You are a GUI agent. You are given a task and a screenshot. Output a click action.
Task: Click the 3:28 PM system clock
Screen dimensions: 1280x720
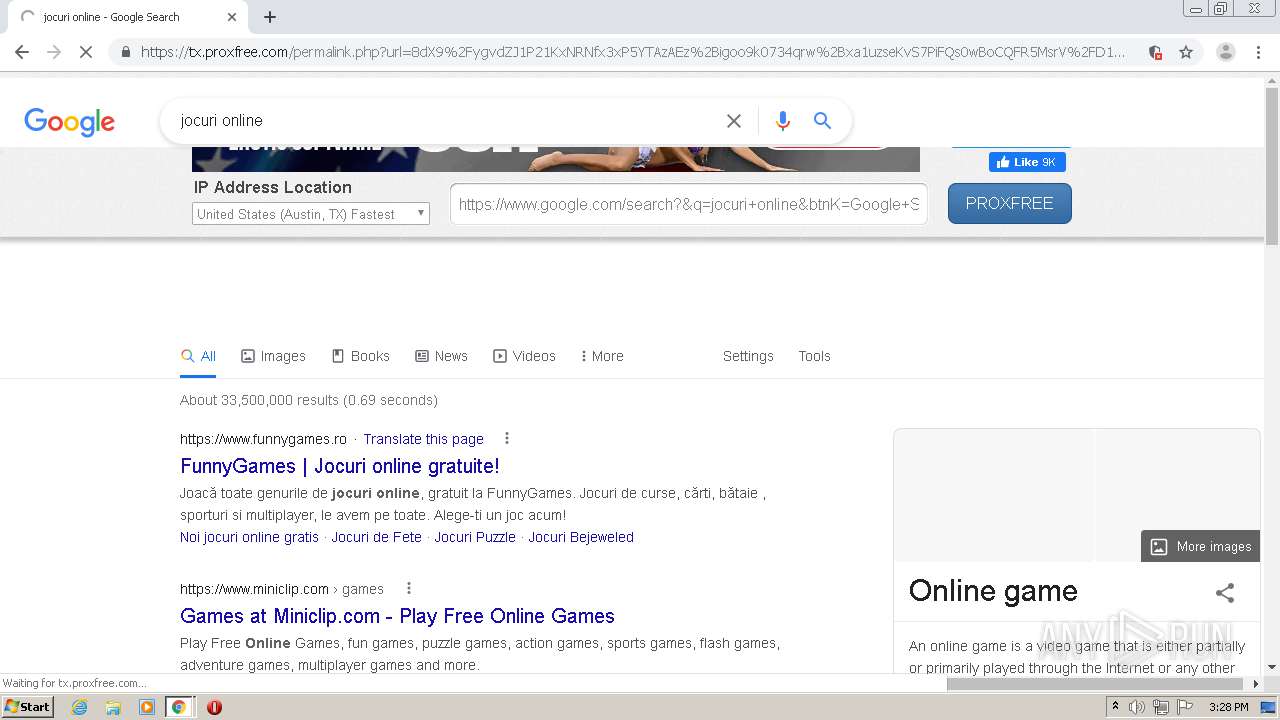coord(1228,707)
